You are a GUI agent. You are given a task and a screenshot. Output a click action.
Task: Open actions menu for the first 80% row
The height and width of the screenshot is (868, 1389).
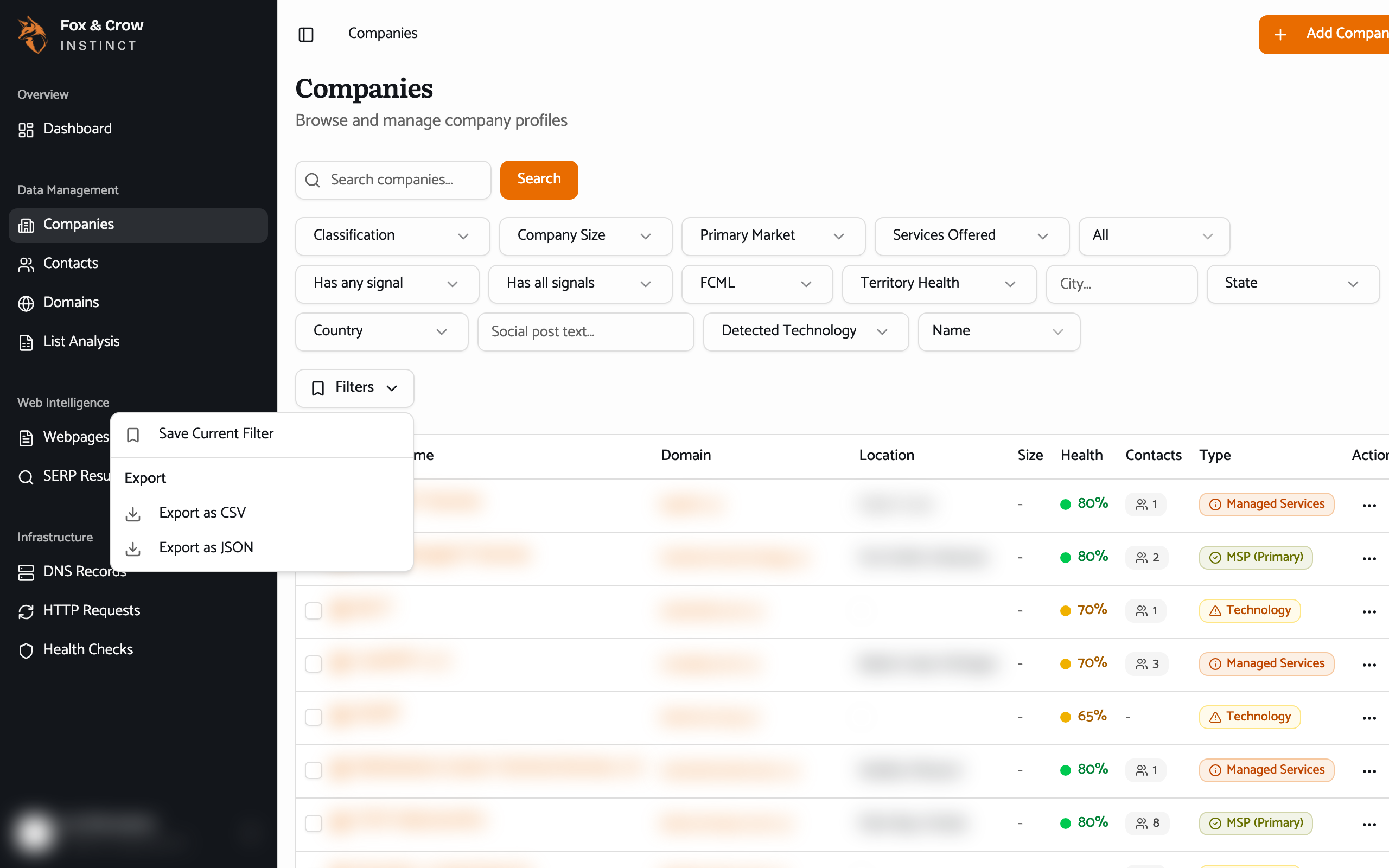(x=1369, y=505)
